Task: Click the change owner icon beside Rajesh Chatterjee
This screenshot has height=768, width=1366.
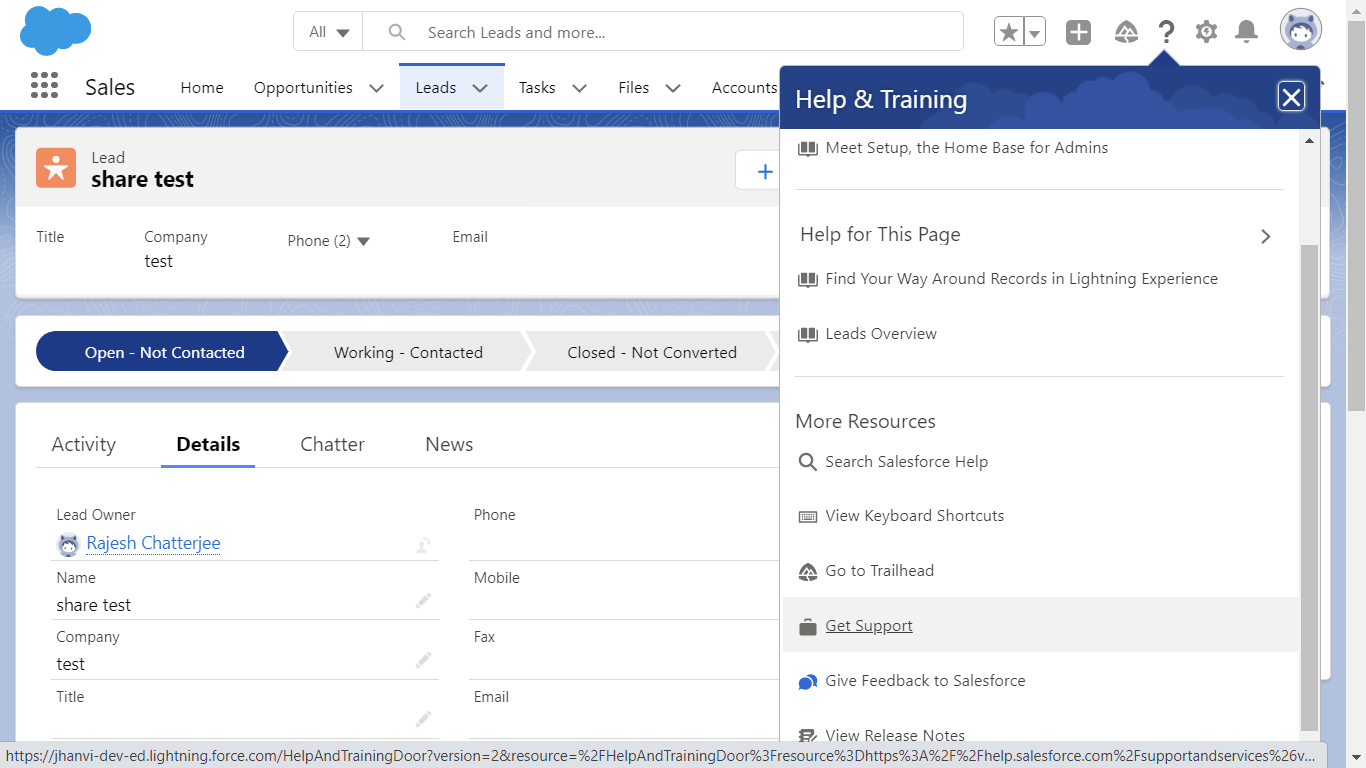Action: pyautogui.click(x=423, y=545)
